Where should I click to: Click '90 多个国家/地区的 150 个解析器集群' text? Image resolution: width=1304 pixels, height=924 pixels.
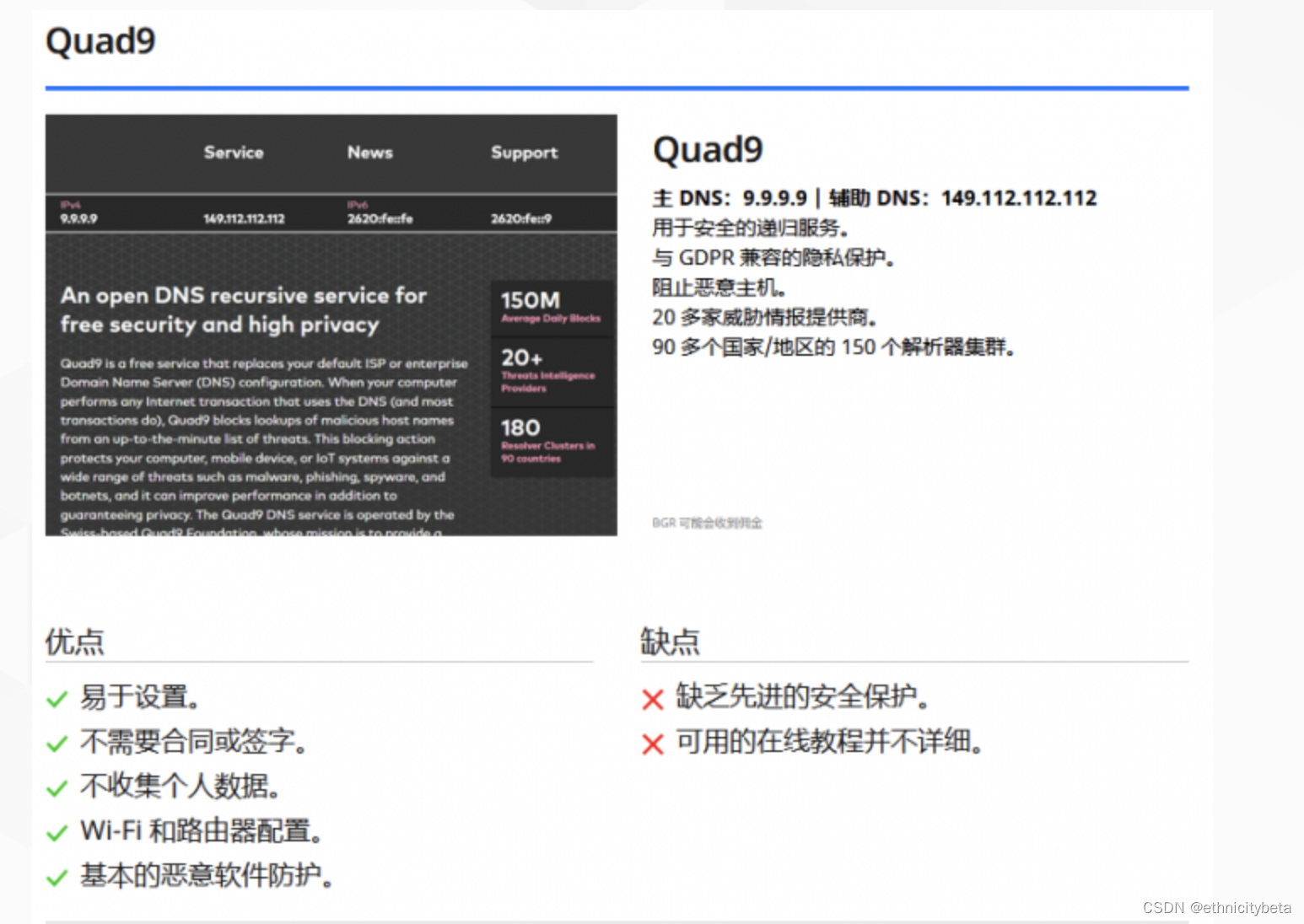(833, 346)
